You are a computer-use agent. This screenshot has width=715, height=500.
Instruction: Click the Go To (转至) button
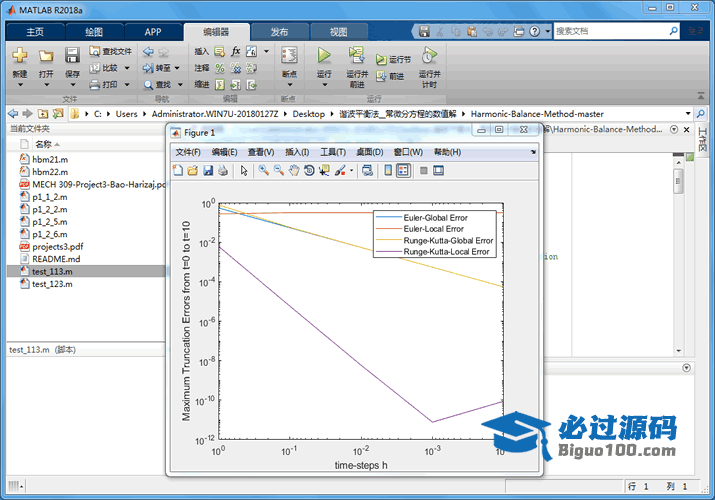157,68
